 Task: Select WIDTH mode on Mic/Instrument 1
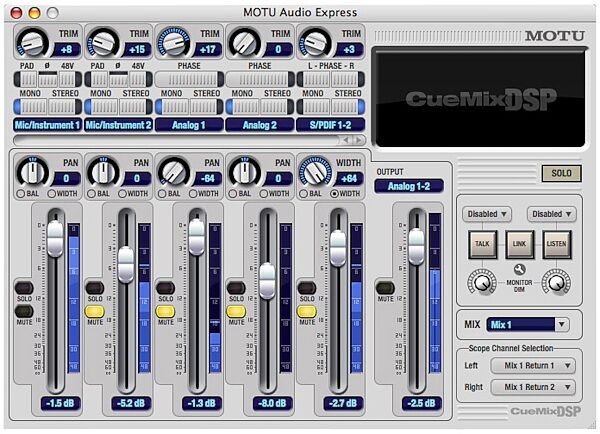click(x=52, y=194)
